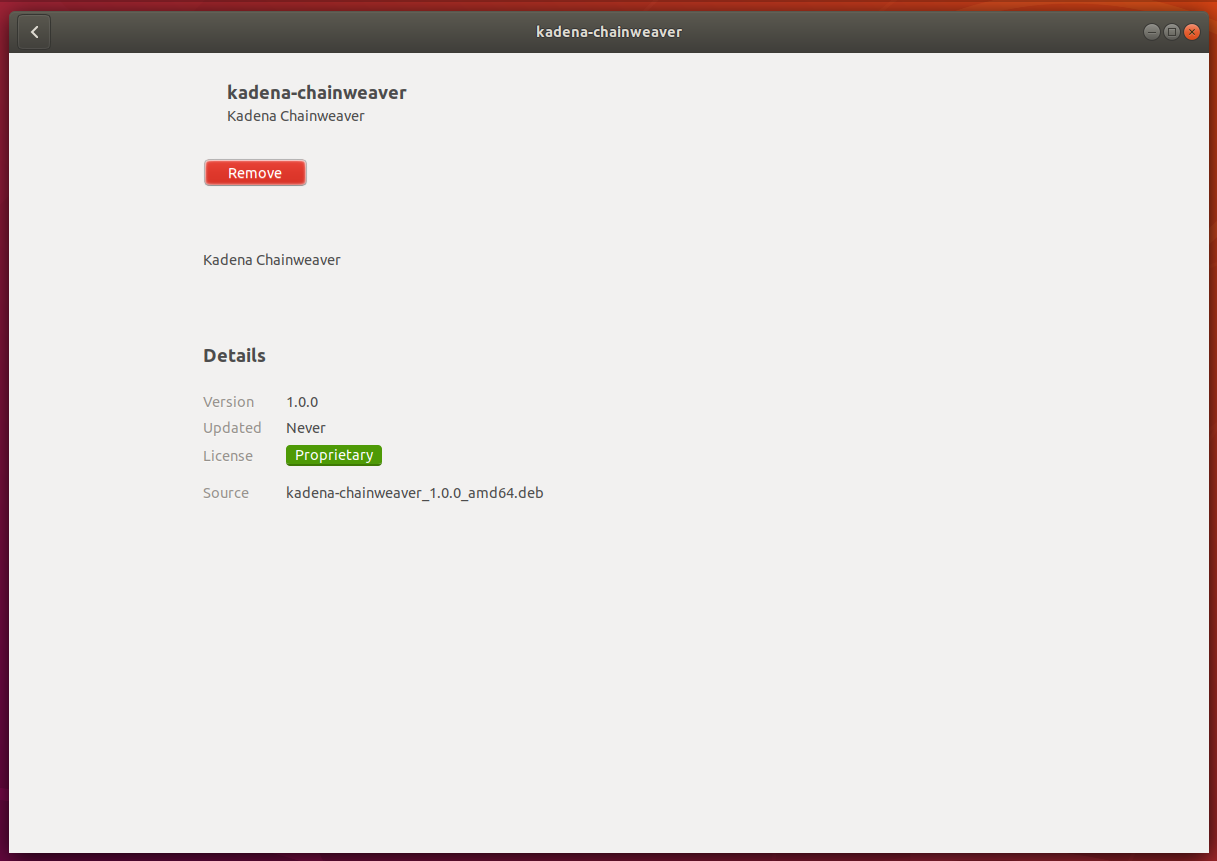The image size is (1217, 861).
Task: Select the Never updated value
Action: click(x=306, y=428)
